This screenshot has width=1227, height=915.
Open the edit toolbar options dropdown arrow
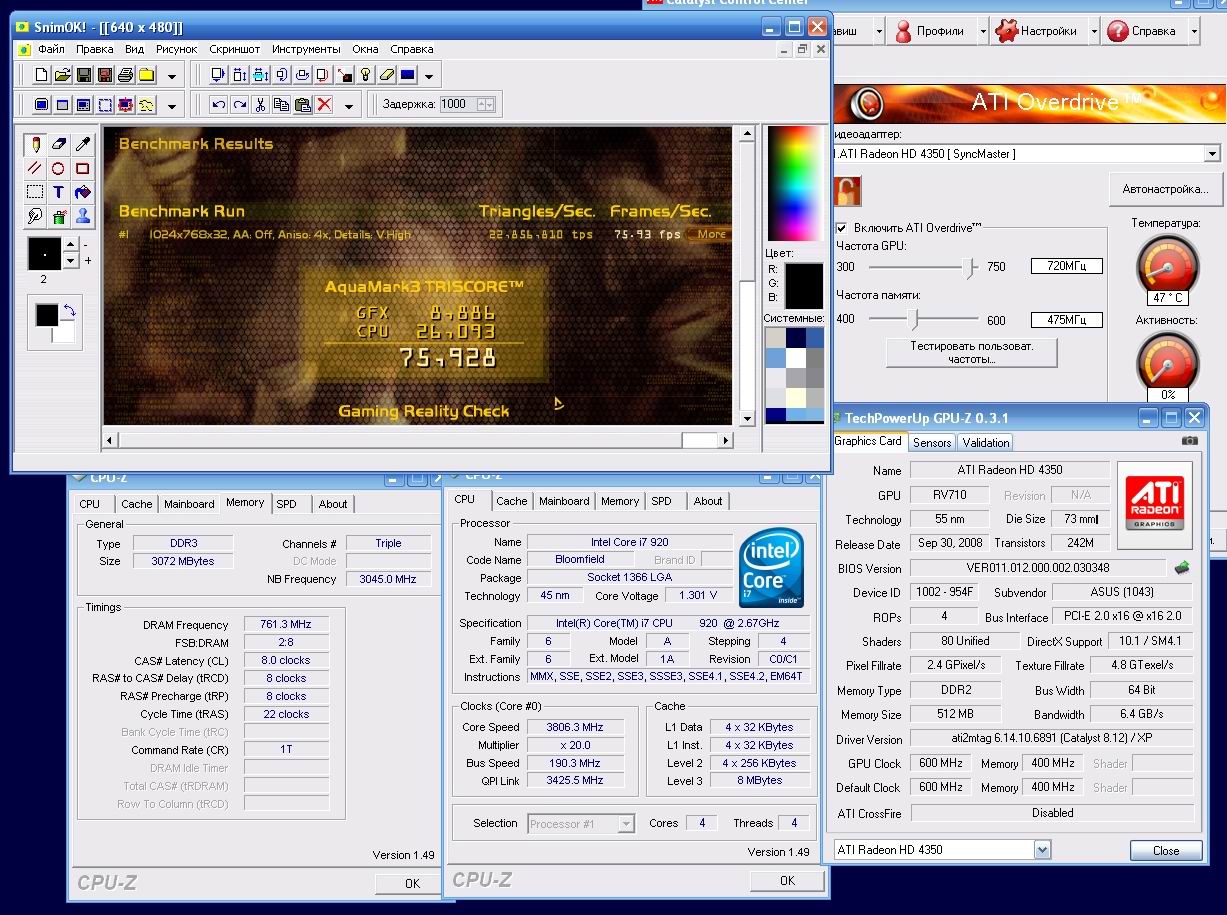point(349,106)
